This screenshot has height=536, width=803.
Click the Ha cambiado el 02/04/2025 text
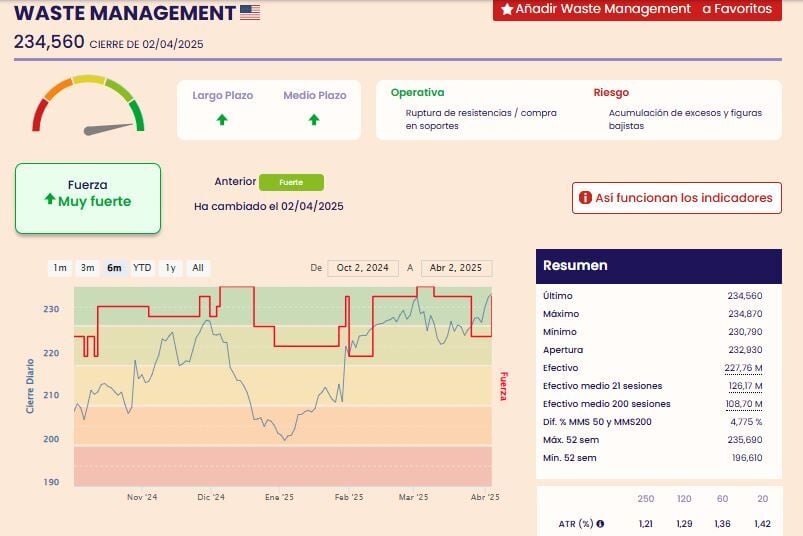pos(269,206)
